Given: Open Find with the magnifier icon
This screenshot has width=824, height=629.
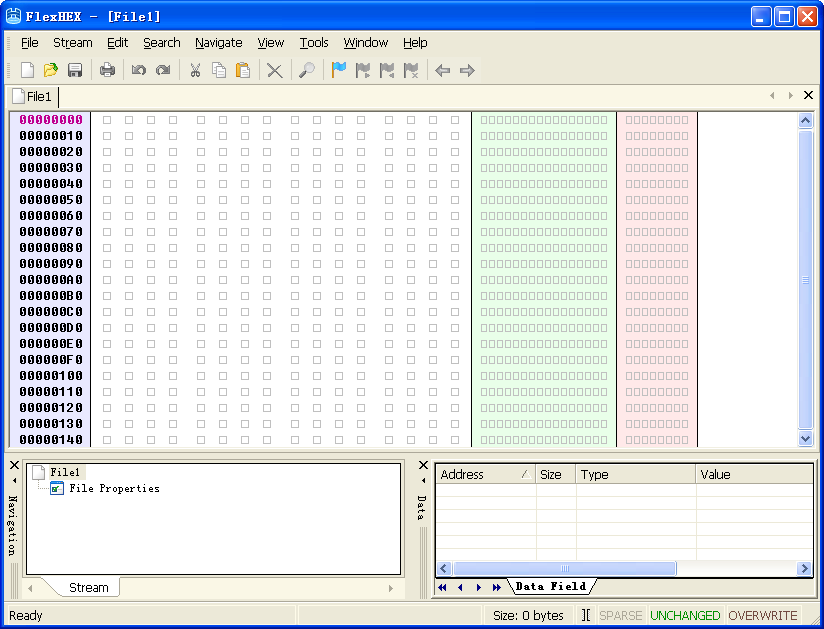Looking at the screenshot, I should coord(307,70).
